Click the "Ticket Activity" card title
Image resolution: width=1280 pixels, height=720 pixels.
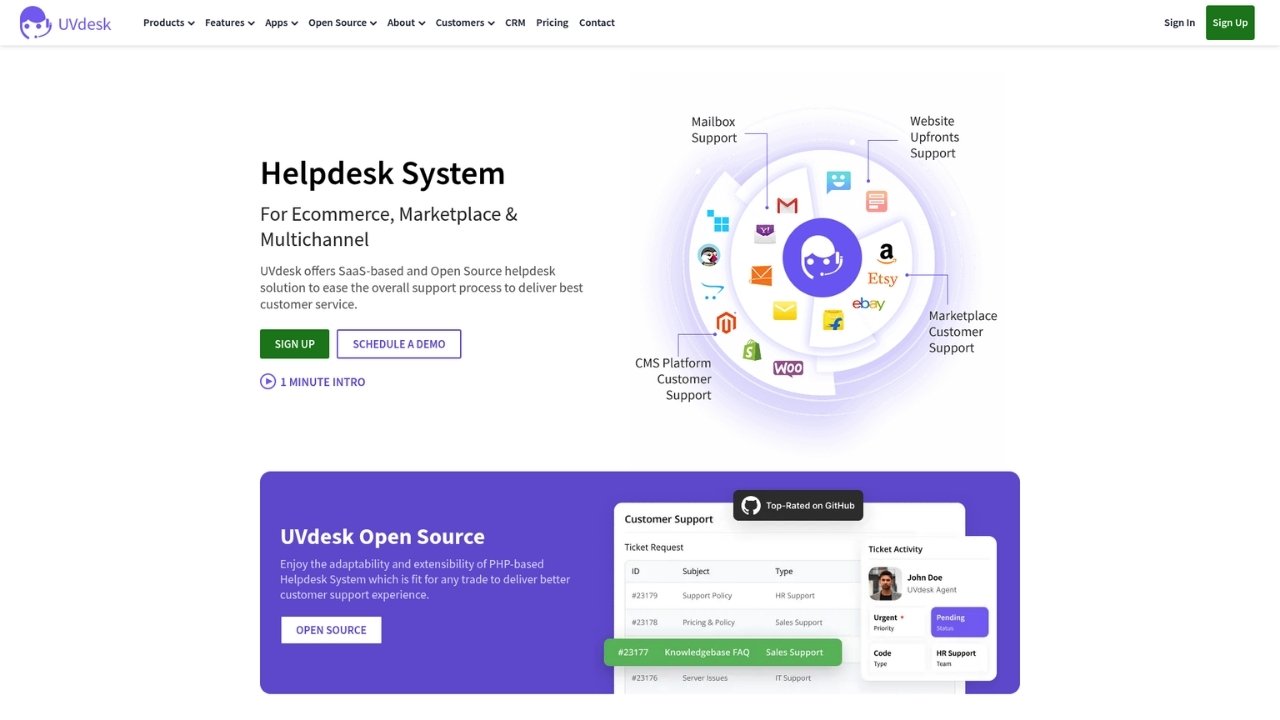(895, 549)
